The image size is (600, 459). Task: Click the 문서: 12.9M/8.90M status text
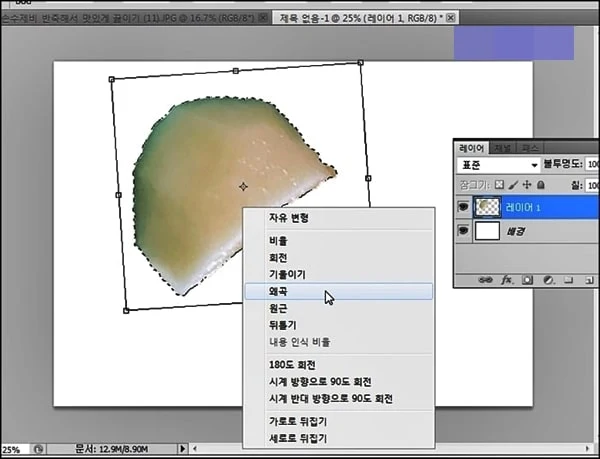[x=112, y=449]
